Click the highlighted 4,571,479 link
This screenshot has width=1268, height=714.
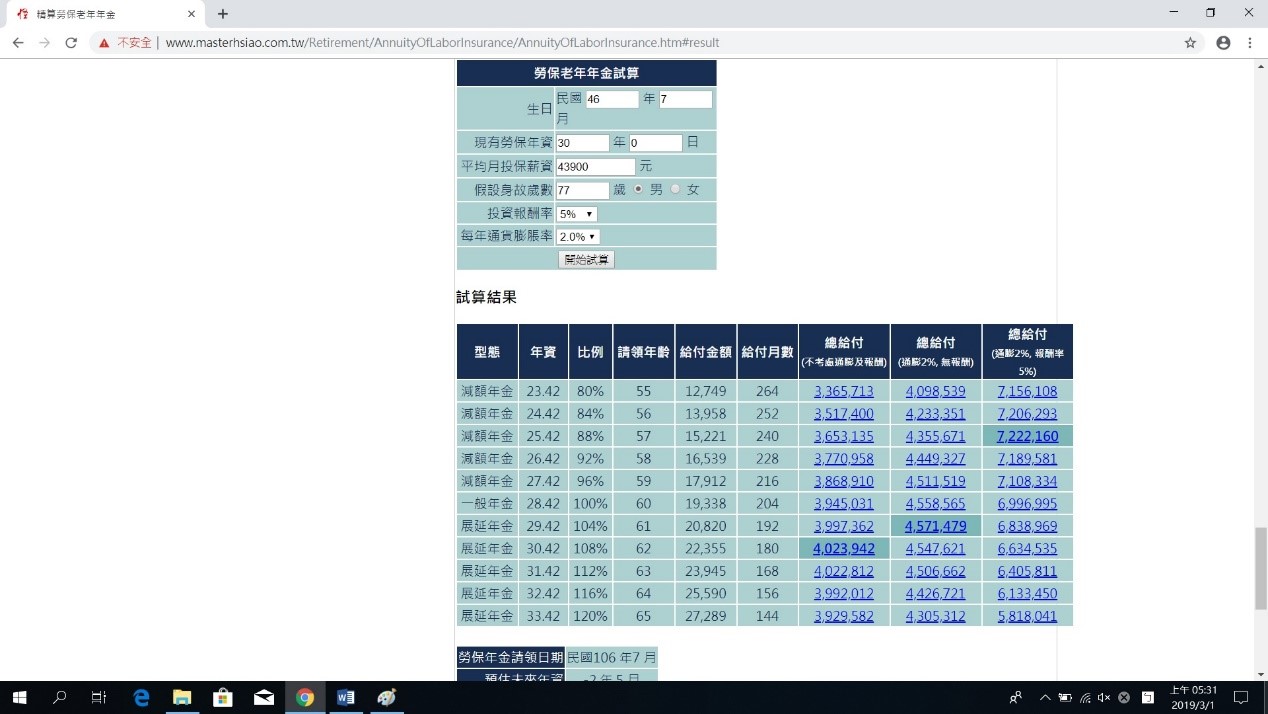tap(936, 526)
